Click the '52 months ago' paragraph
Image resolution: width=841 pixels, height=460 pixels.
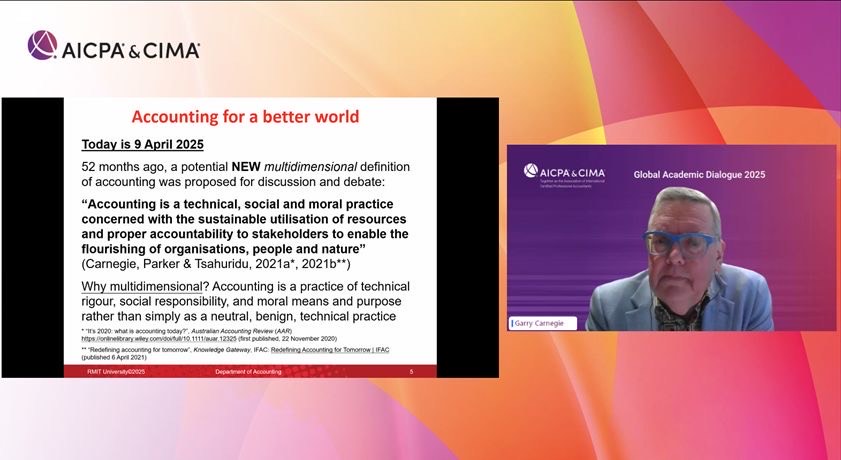(246, 174)
